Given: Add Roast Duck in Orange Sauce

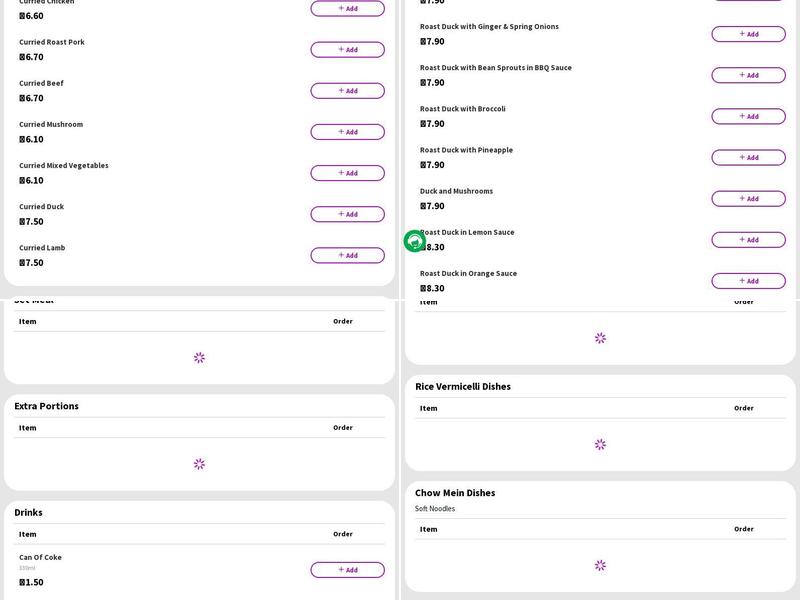Looking at the screenshot, I should click(x=748, y=281).
